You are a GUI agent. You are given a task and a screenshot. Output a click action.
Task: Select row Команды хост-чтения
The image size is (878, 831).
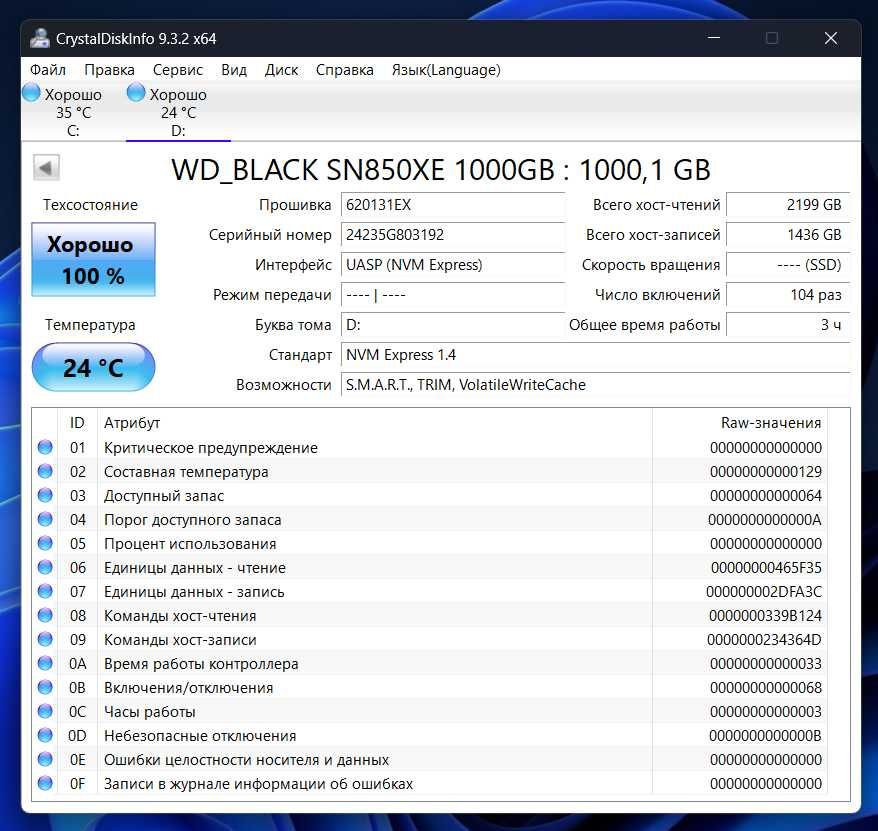click(430, 615)
